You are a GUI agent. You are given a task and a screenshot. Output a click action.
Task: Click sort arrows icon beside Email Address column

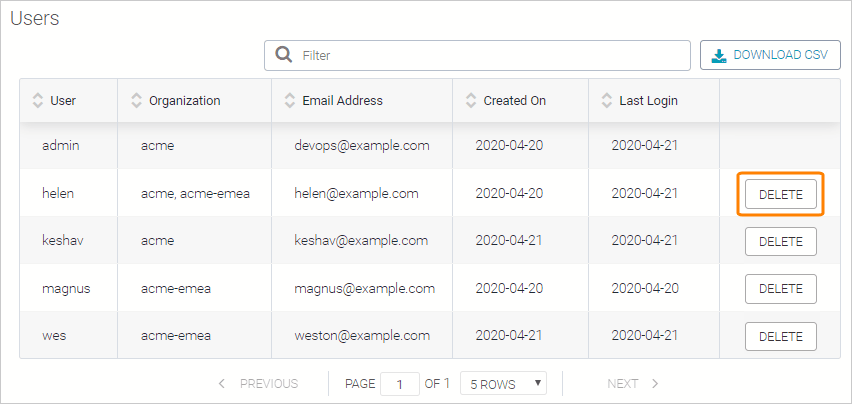click(290, 101)
